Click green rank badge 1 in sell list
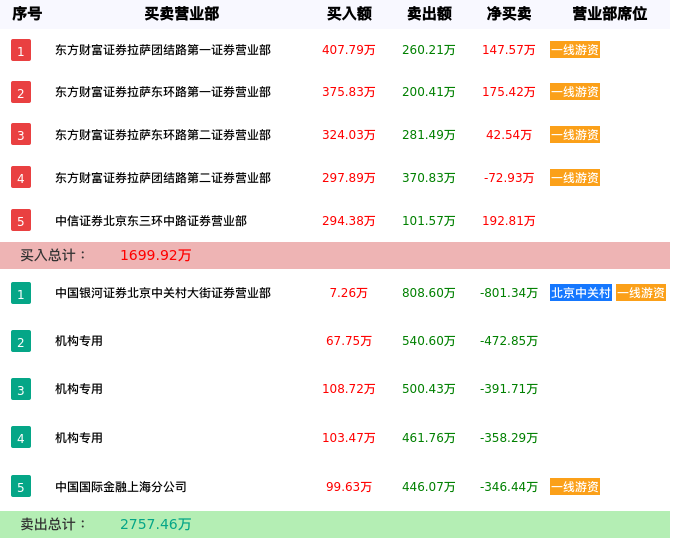The height and width of the screenshot is (540, 676). [x=21, y=293]
